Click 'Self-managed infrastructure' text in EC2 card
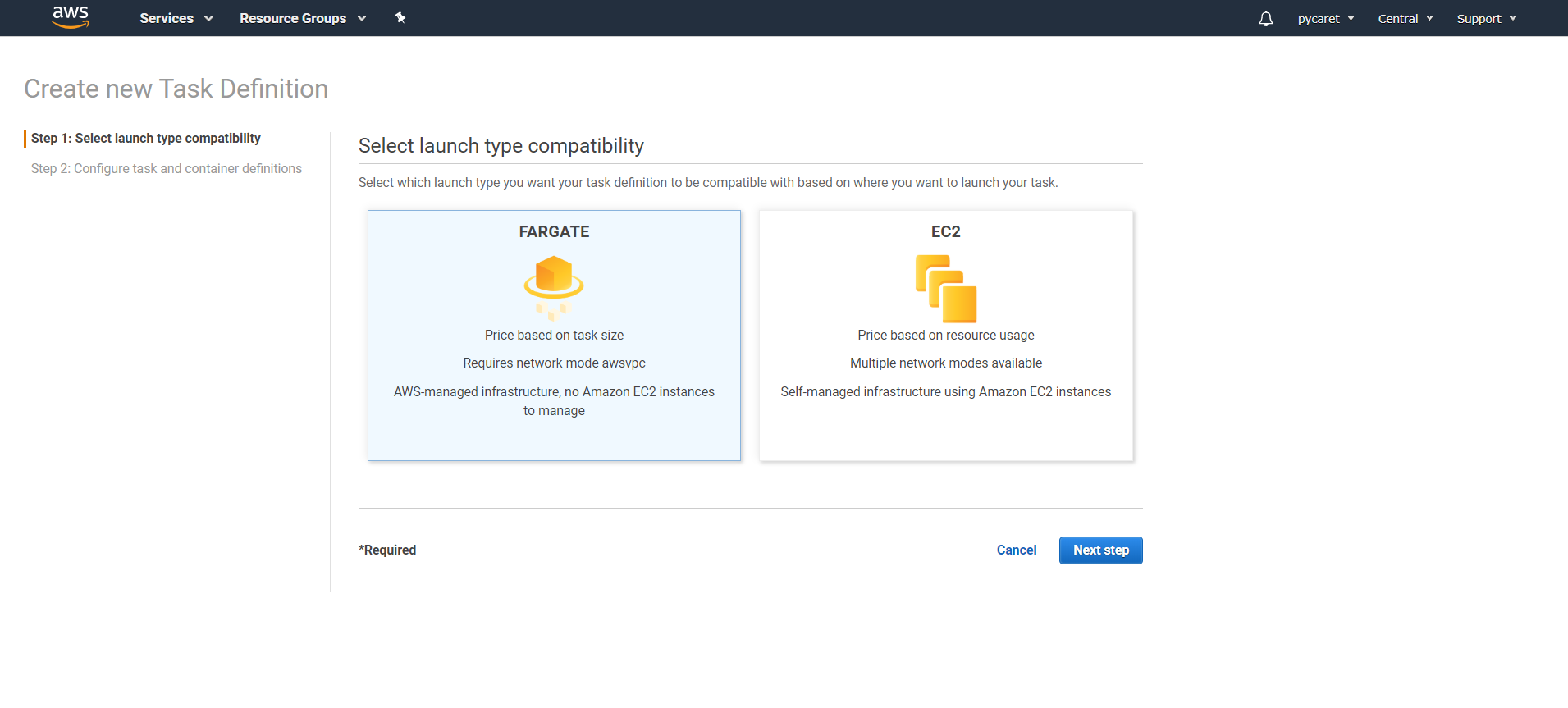 pos(945,392)
